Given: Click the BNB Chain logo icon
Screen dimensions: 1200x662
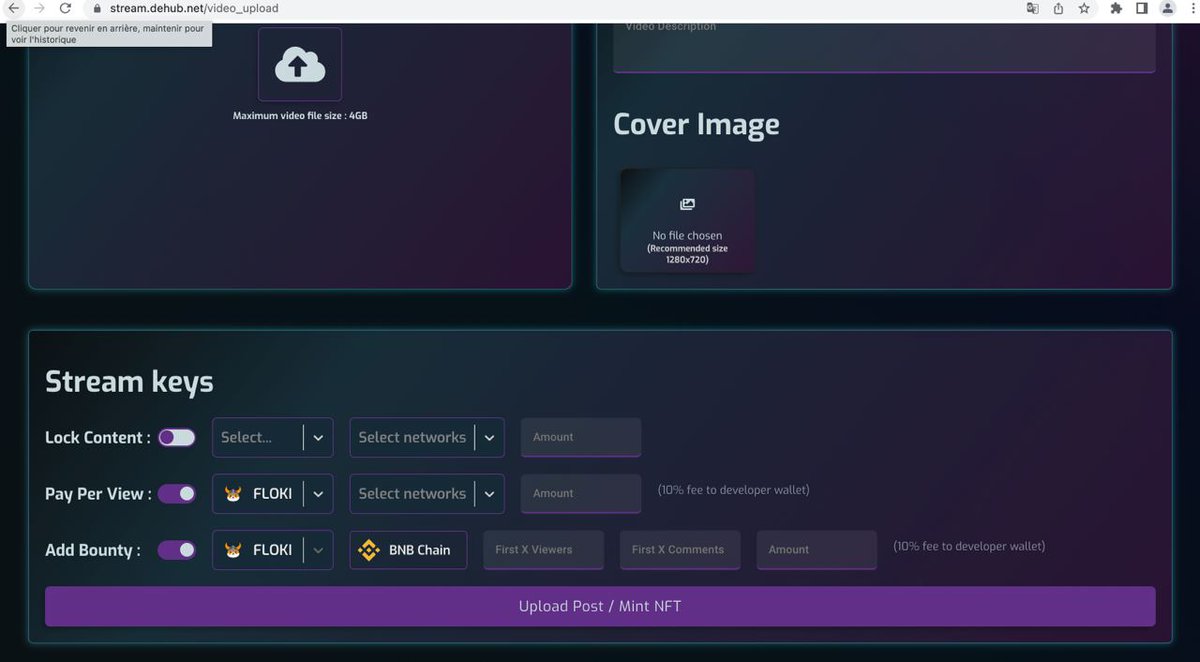Looking at the screenshot, I should click(371, 549).
